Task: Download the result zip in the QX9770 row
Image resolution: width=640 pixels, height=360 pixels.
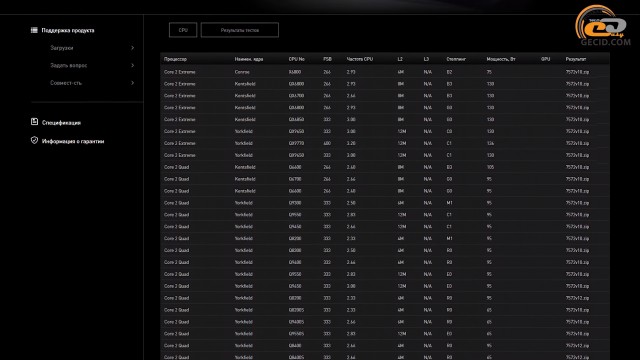Action: pyautogui.click(x=577, y=143)
